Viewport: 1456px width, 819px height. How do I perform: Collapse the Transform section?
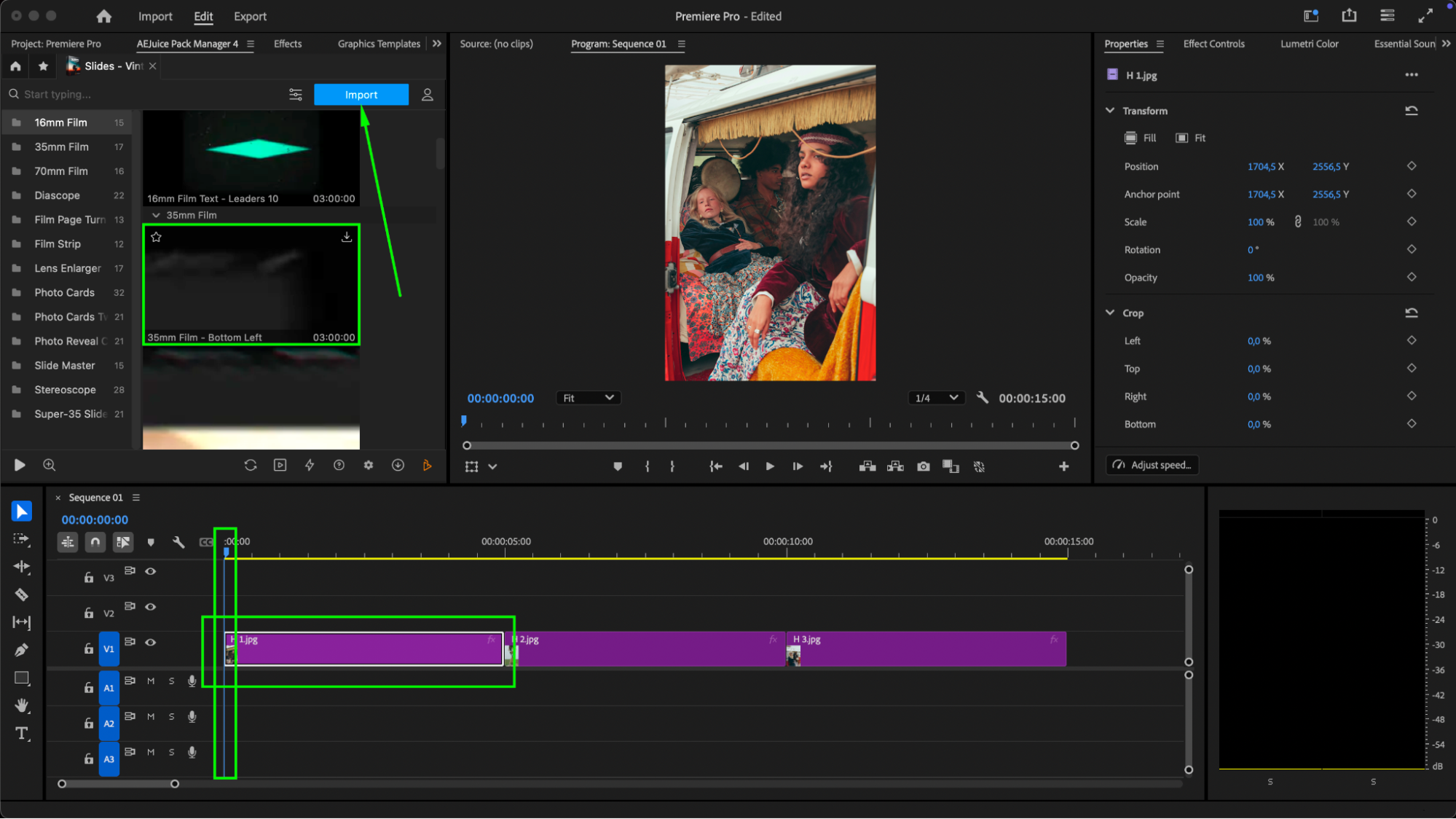pyautogui.click(x=1110, y=111)
